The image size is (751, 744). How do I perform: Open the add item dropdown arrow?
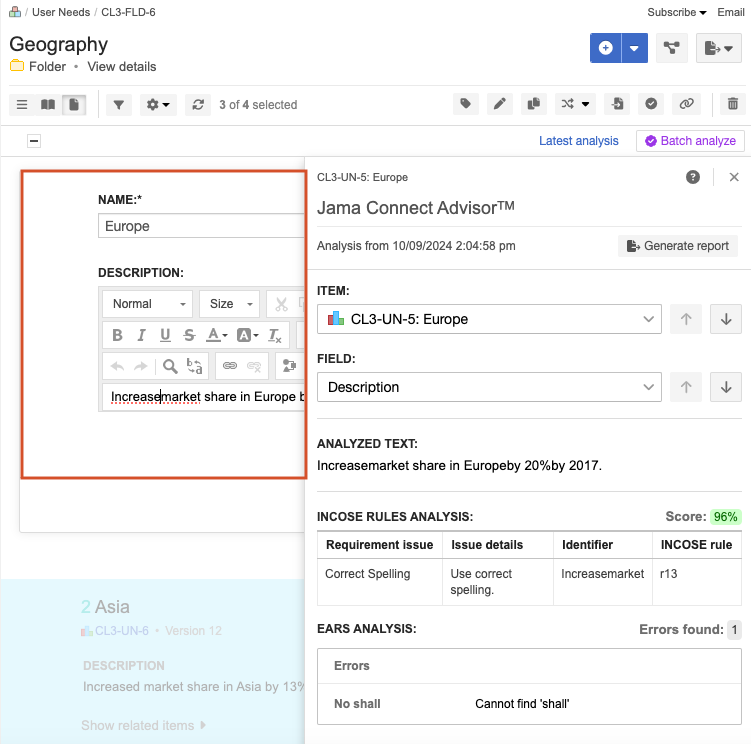coord(634,48)
